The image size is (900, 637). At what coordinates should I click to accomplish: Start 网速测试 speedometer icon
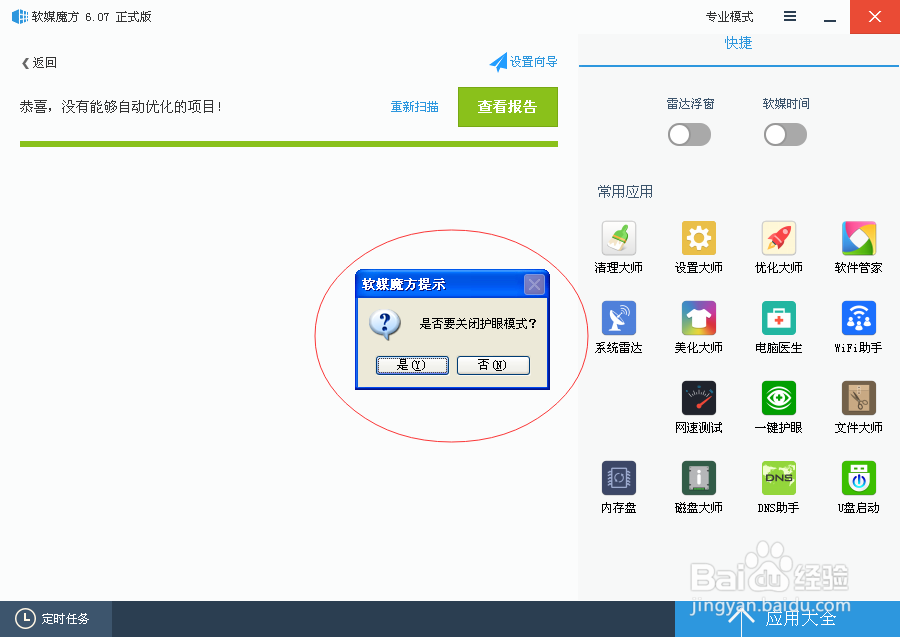(x=699, y=398)
